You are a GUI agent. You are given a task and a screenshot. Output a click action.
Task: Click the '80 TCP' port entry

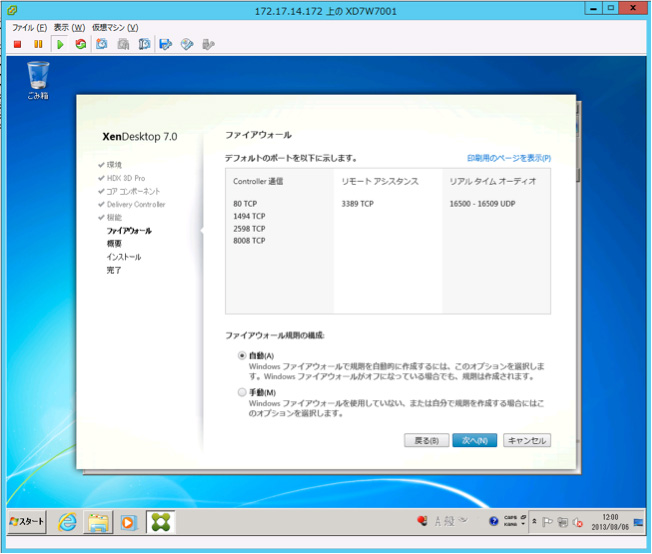(x=245, y=204)
